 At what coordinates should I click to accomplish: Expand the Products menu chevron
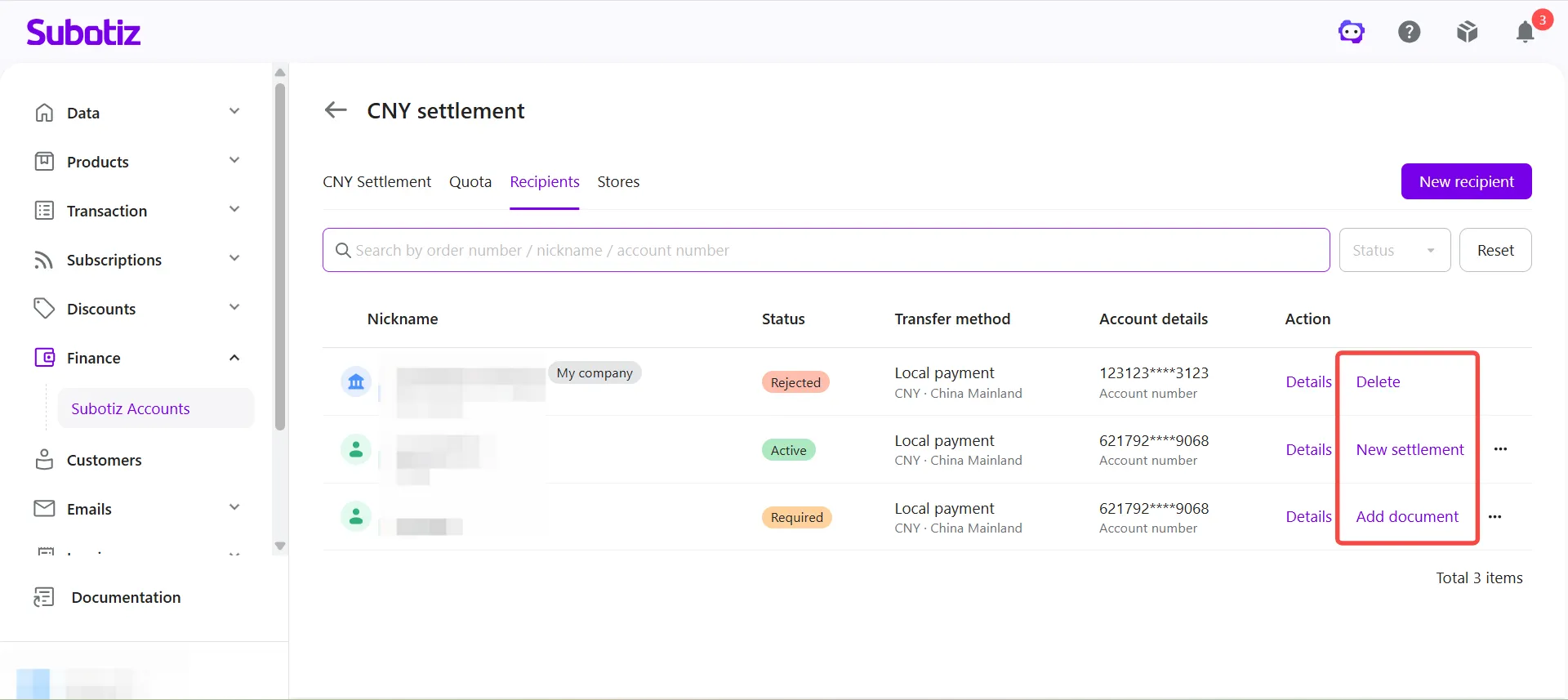[x=234, y=160]
